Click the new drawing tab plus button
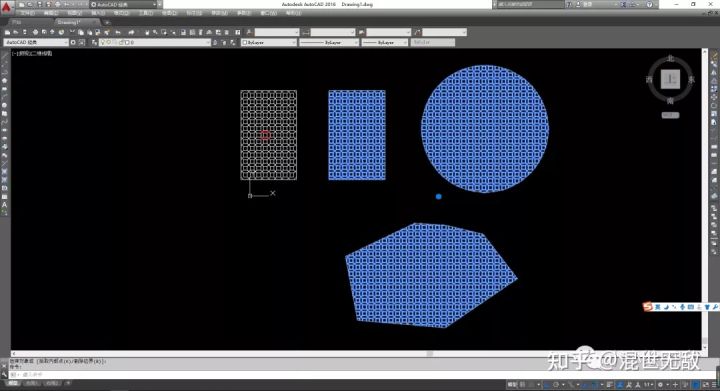The image size is (720, 391). [107, 22]
